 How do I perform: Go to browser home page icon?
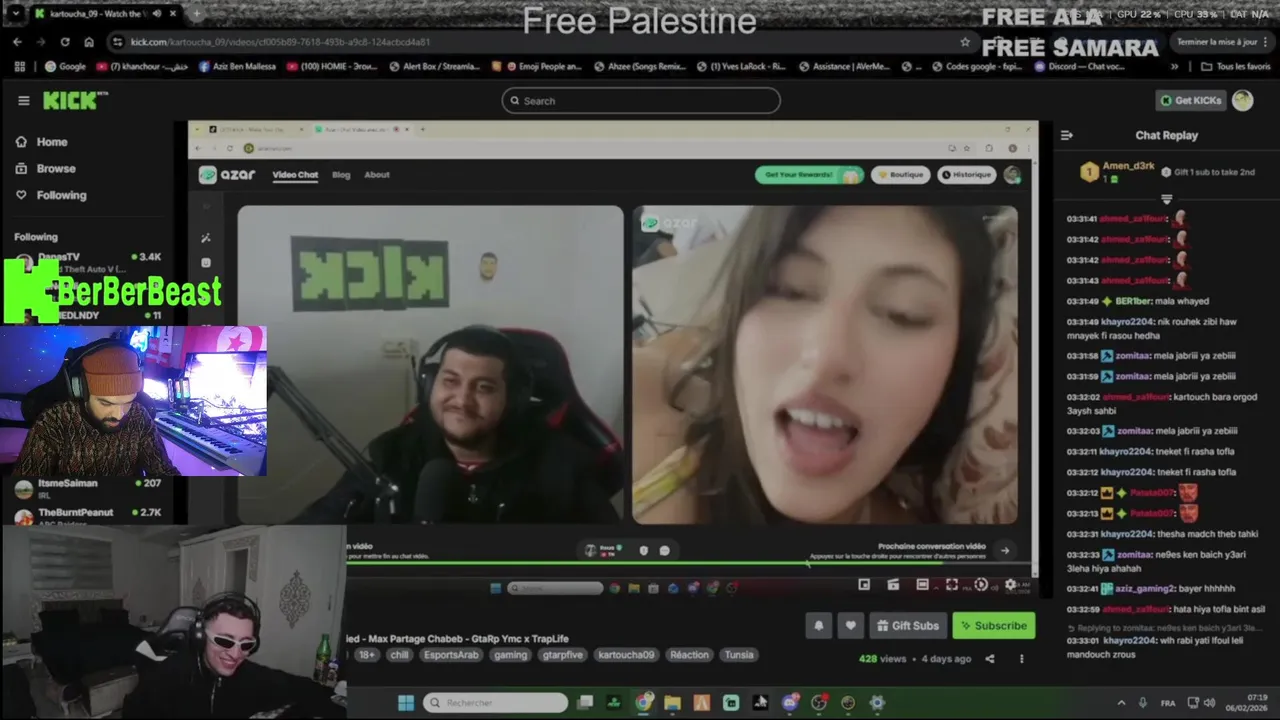(89, 42)
